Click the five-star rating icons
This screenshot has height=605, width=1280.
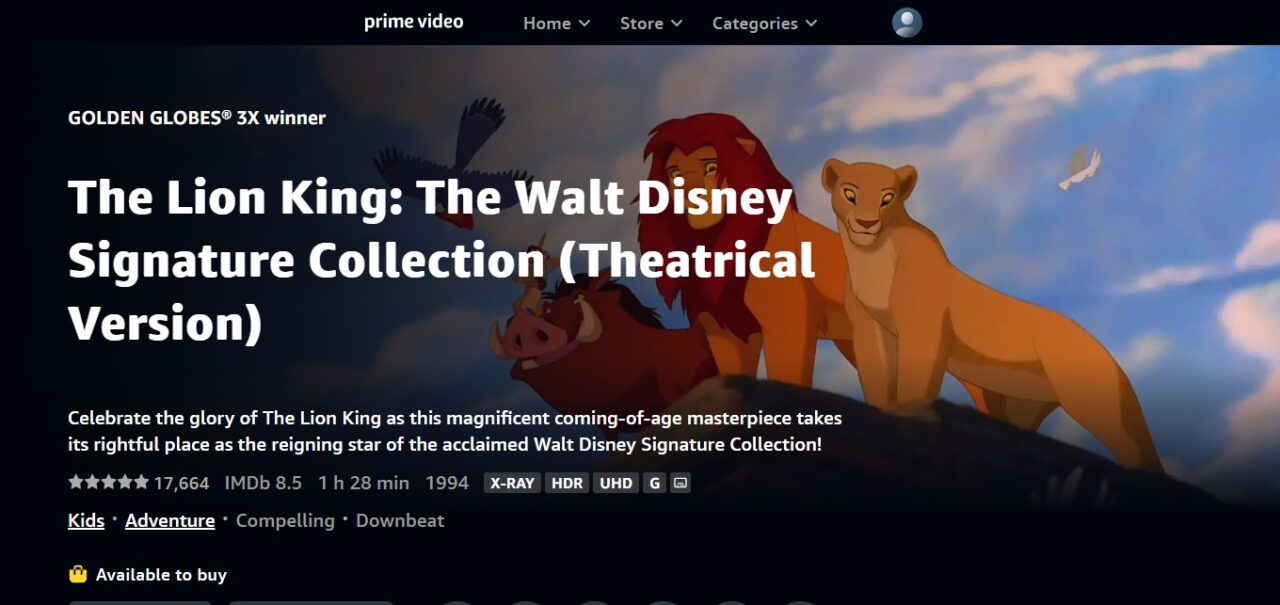108,482
